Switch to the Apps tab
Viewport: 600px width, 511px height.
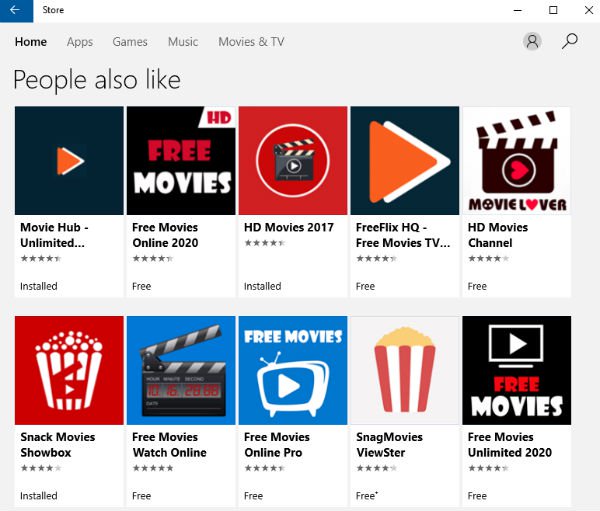pos(80,42)
